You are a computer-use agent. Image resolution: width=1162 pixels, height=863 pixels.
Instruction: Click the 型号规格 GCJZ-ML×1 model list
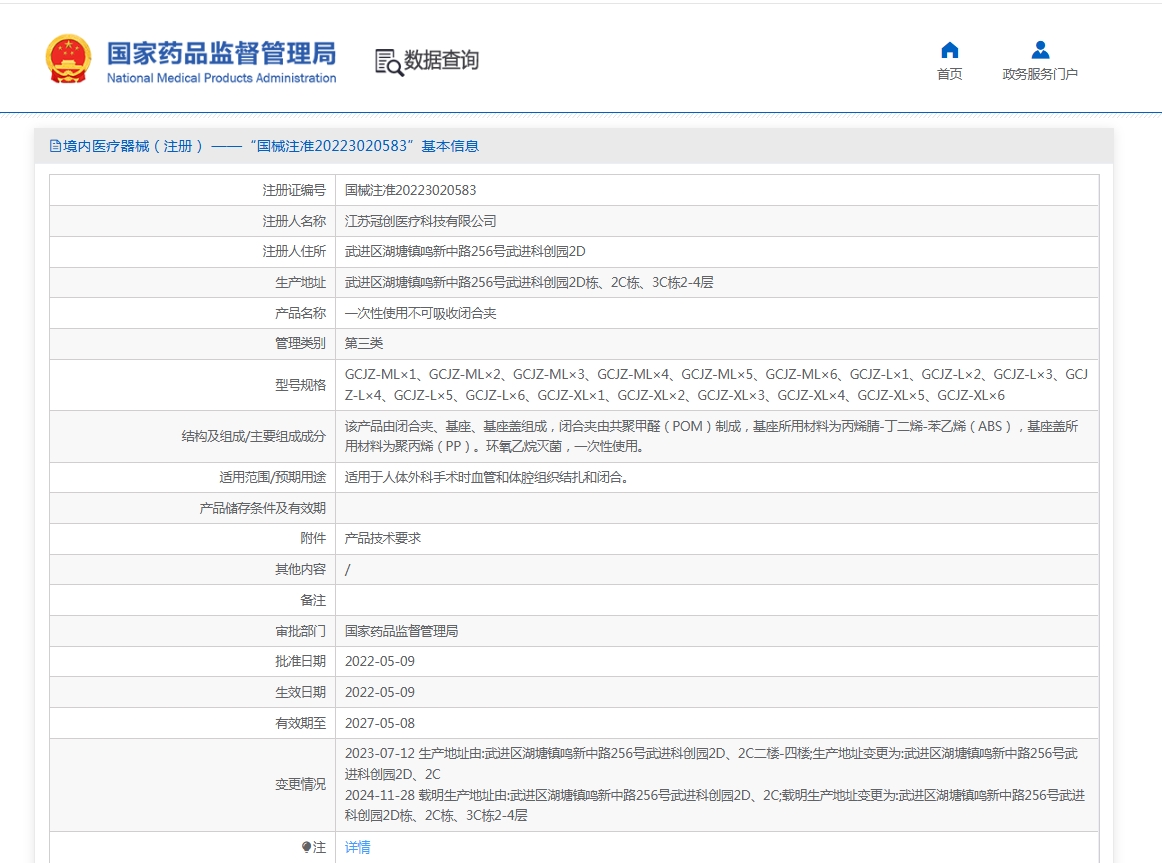[x=717, y=385]
